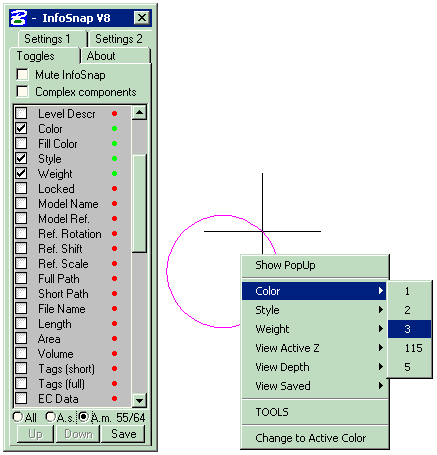Click the red dot beside Locked

point(114,189)
